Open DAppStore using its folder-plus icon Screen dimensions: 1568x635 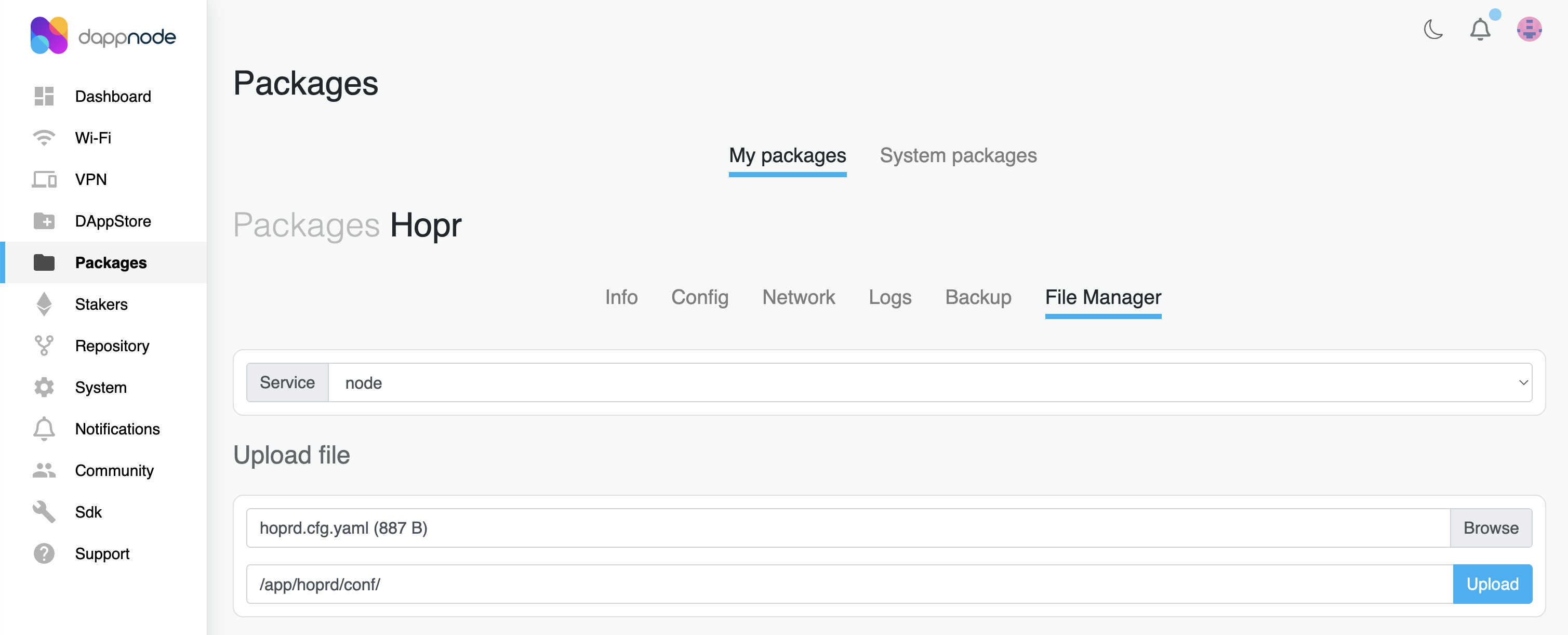[44, 221]
